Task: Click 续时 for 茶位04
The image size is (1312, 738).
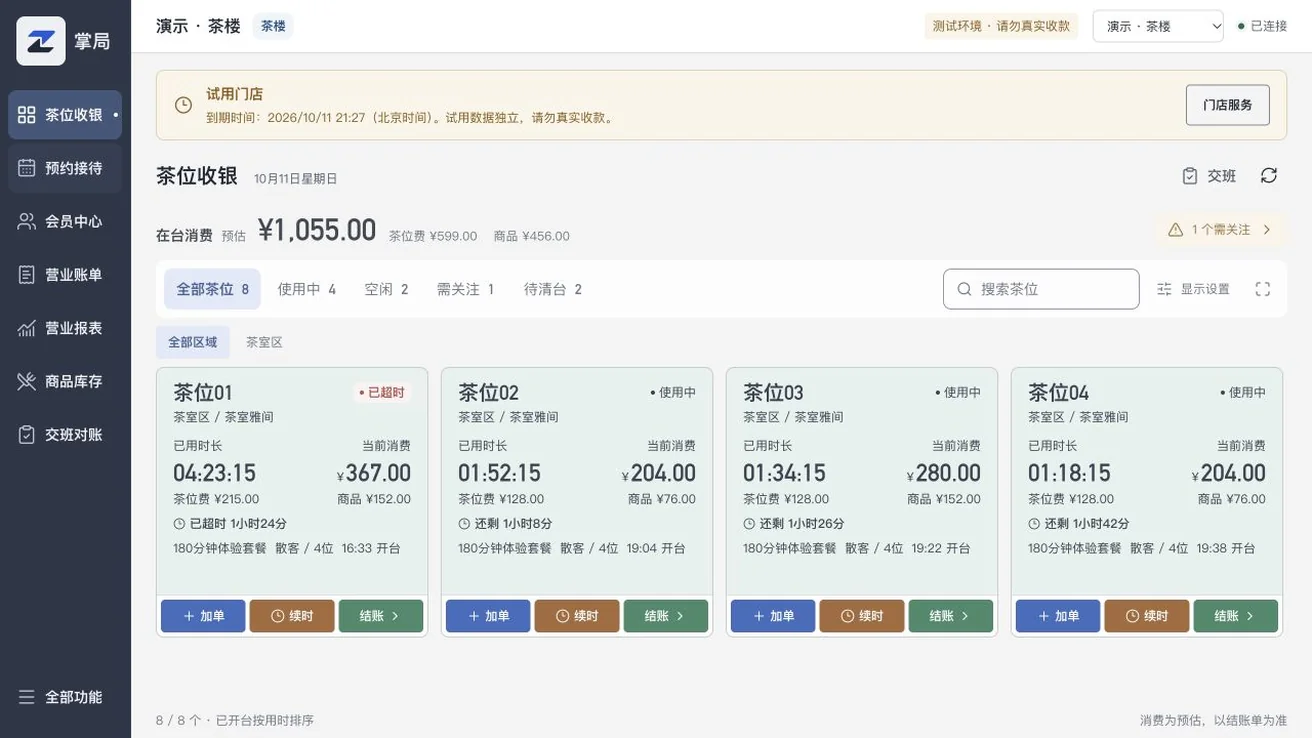Action: (x=1147, y=616)
